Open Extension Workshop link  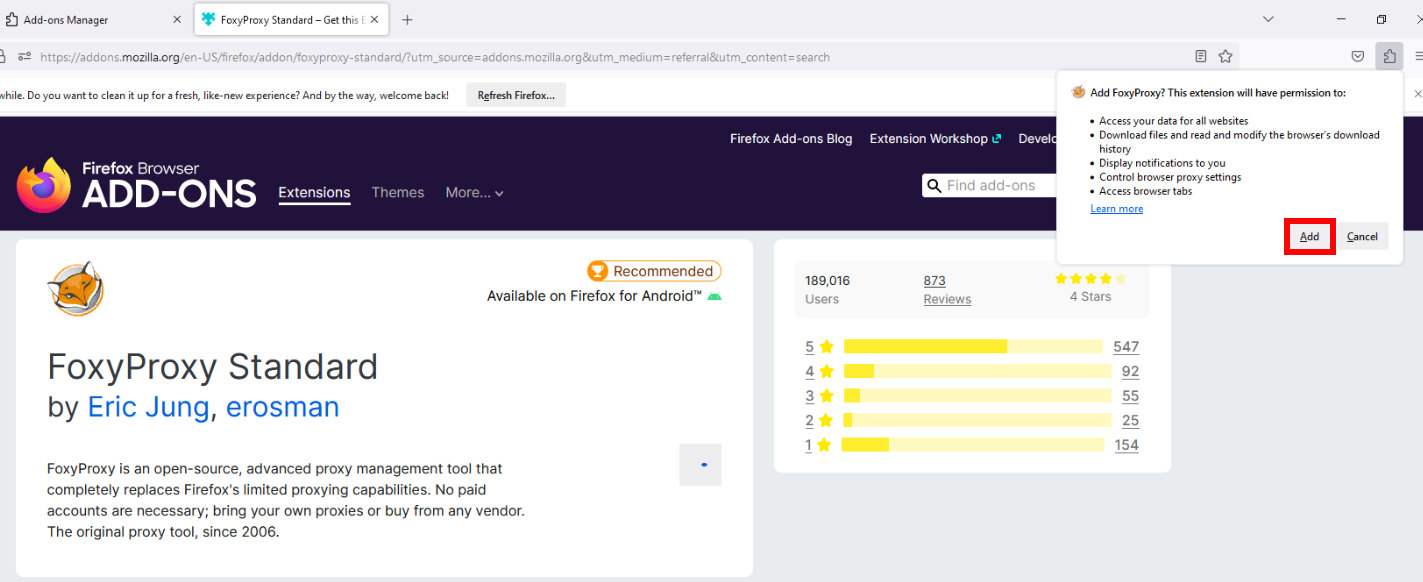(x=935, y=139)
